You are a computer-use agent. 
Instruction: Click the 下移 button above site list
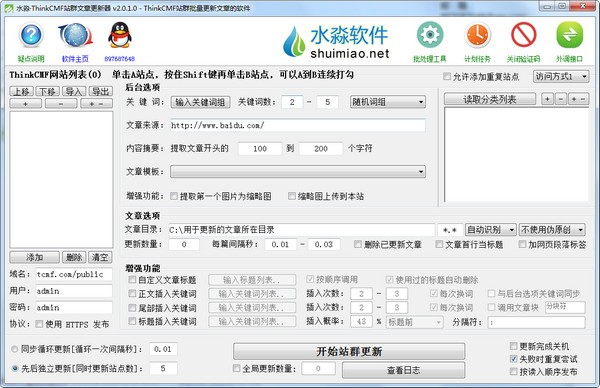[47, 91]
